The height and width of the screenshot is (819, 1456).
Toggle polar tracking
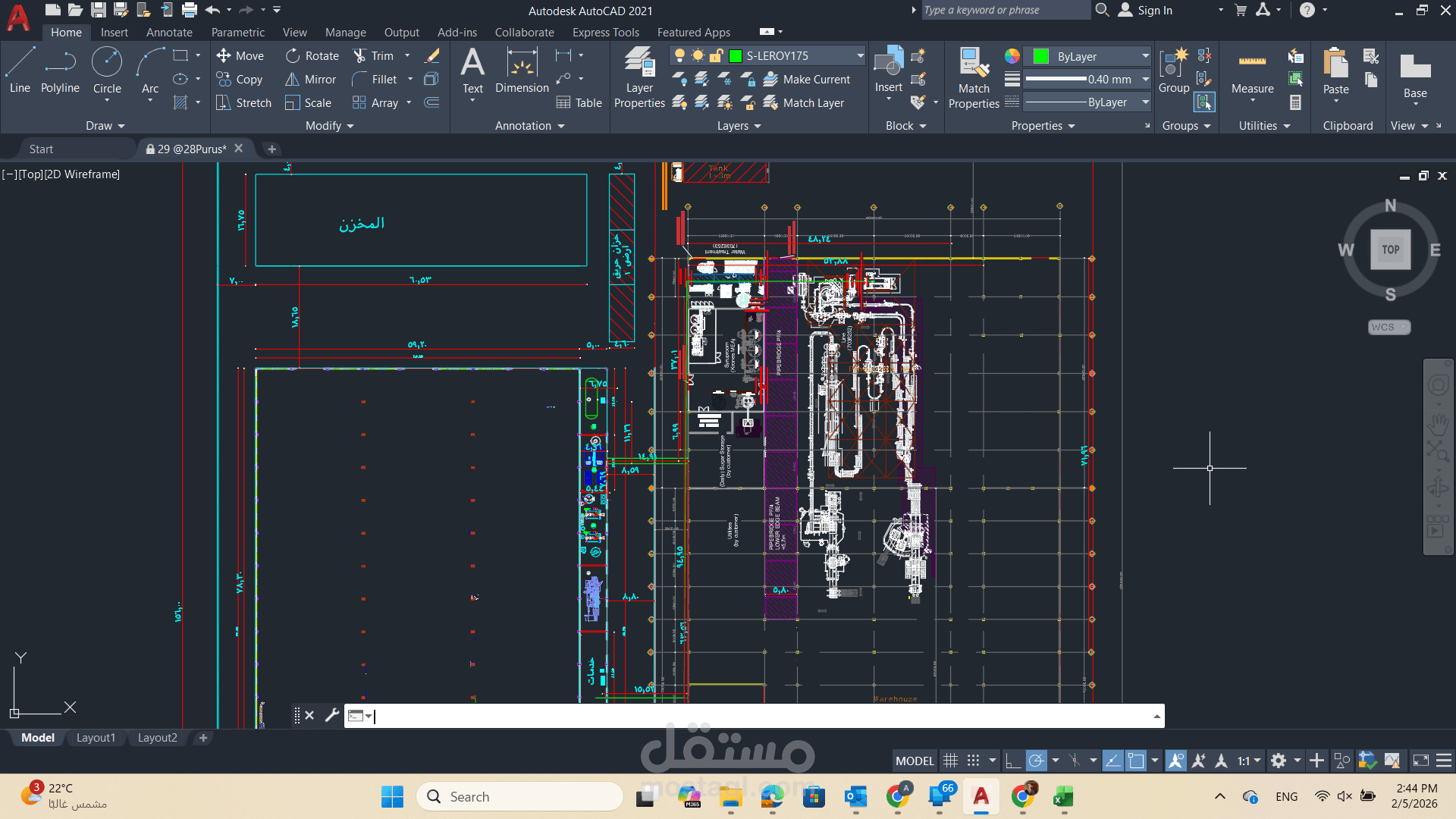(1037, 761)
